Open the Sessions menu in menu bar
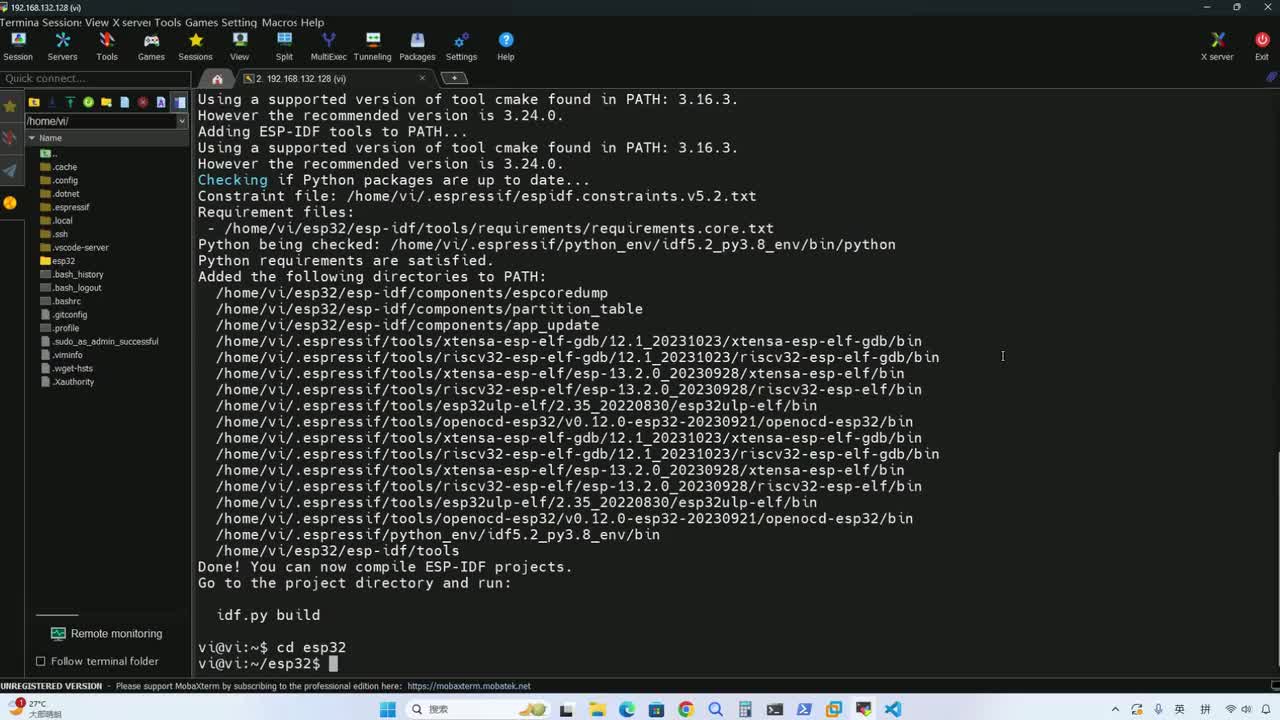The height and width of the screenshot is (720, 1280). coord(60,22)
